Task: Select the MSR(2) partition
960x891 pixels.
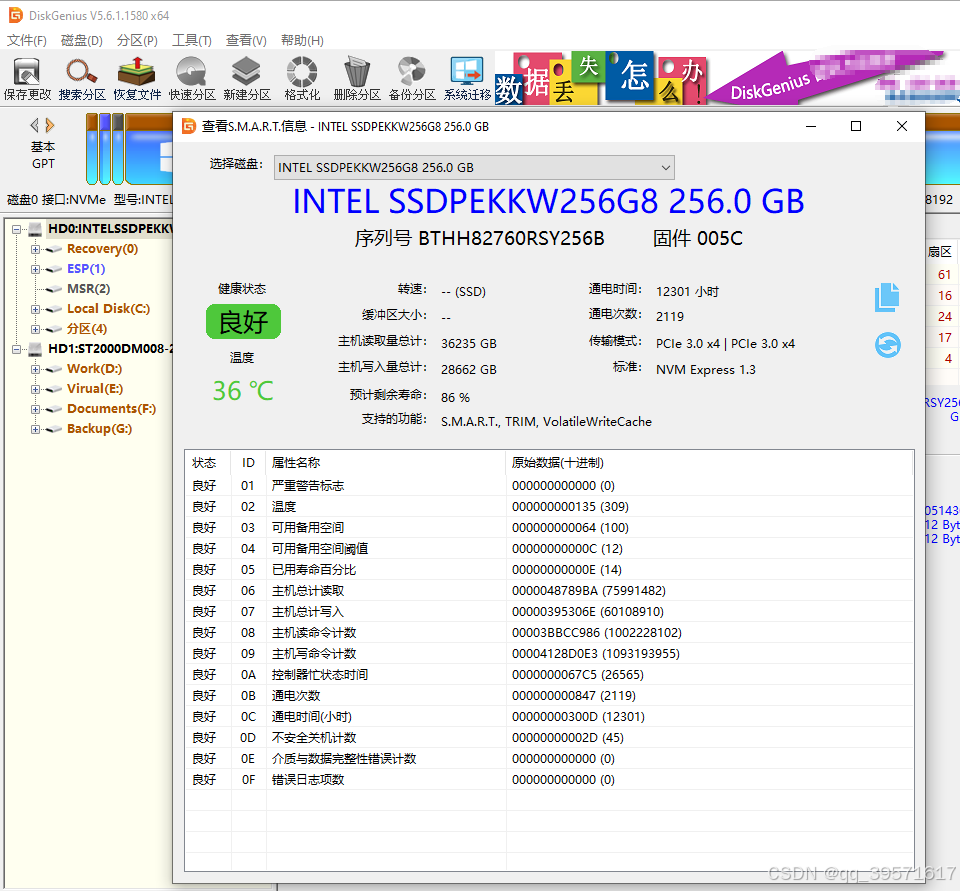Action: (88, 289)
